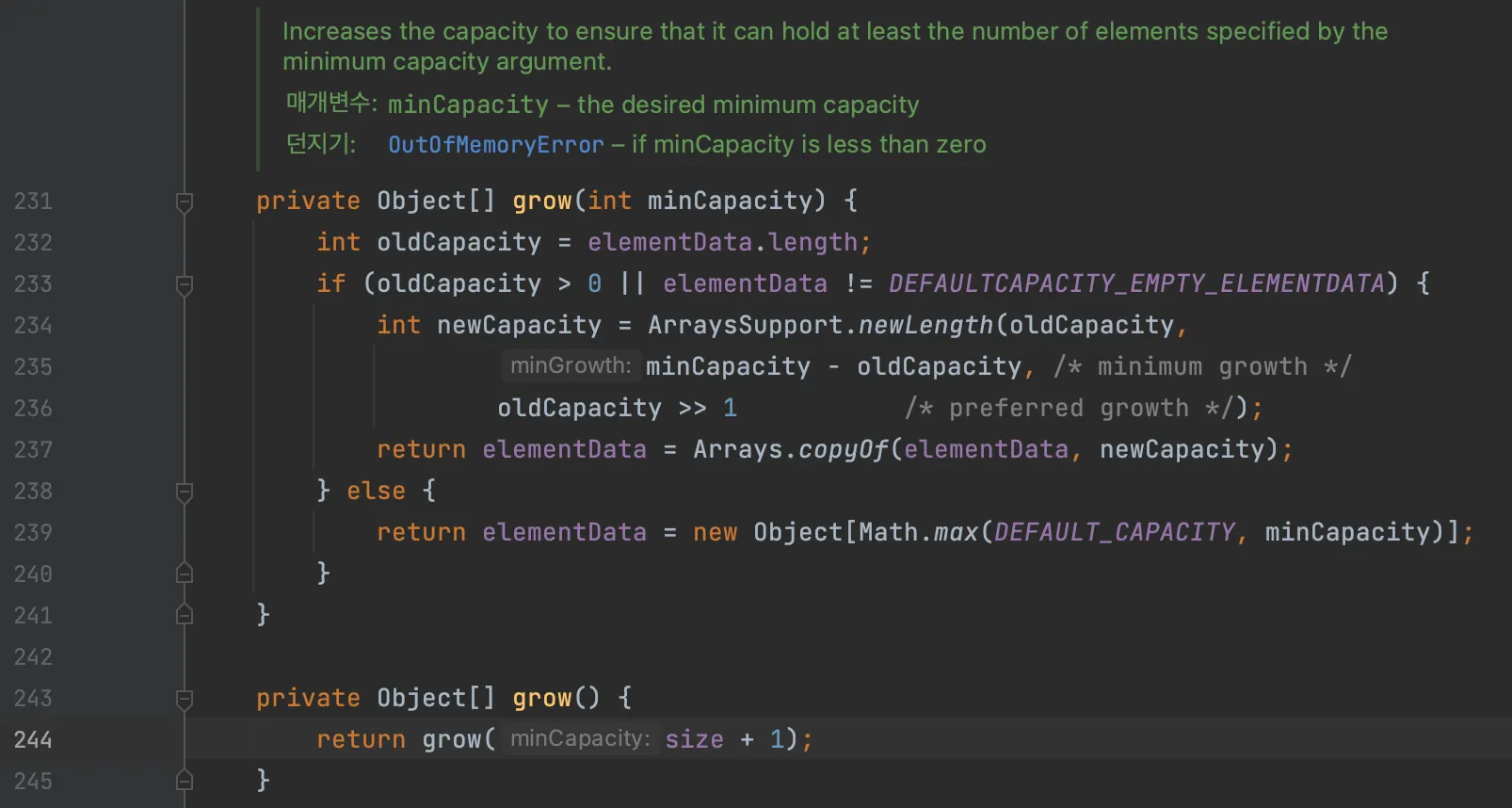The image size is (1512, 808).
Task: Click the DEFAULTCAPACITY_EMPTY_ELEMENTDATA constant
Action: point(1137,283)
